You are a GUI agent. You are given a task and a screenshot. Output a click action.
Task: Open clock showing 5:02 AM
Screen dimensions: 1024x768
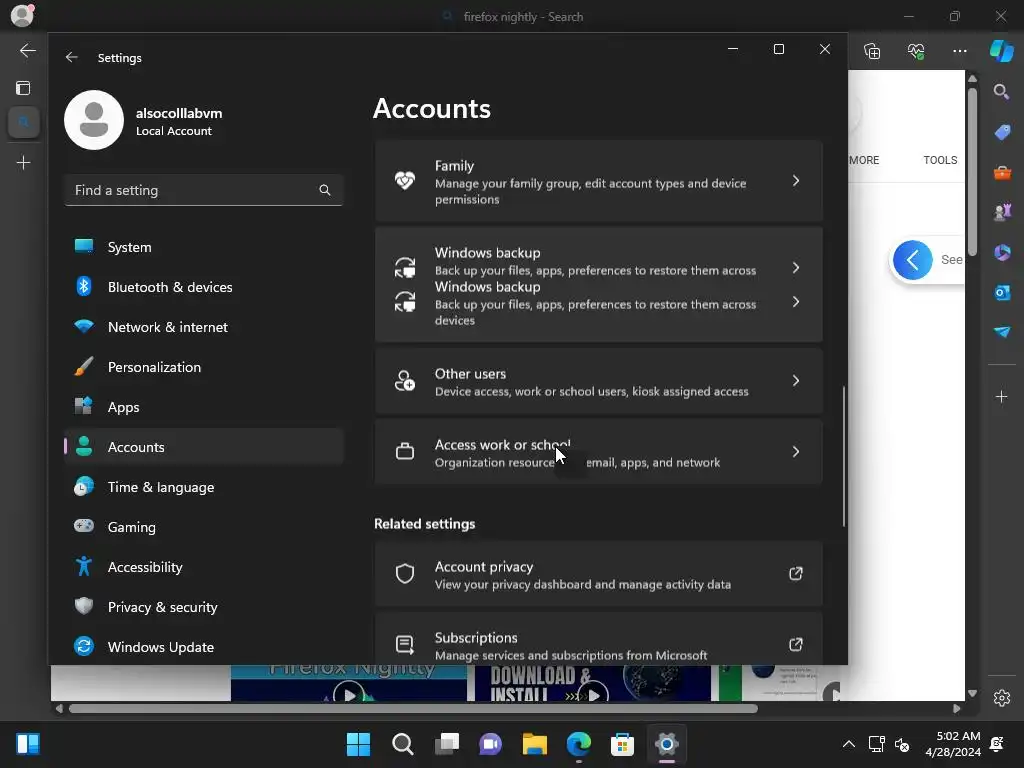point(953,744)
